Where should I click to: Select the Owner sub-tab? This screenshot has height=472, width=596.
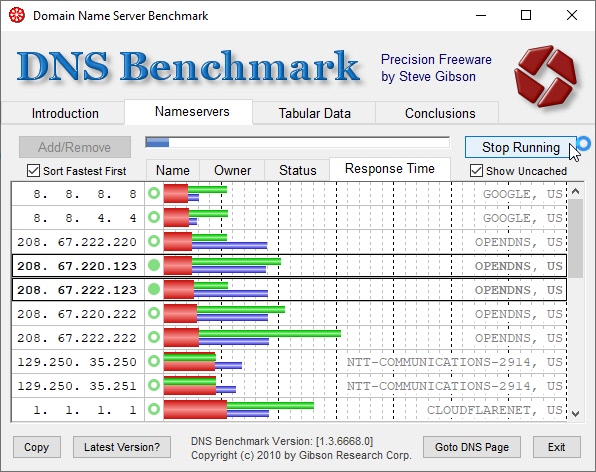click(x=232, y=170)
